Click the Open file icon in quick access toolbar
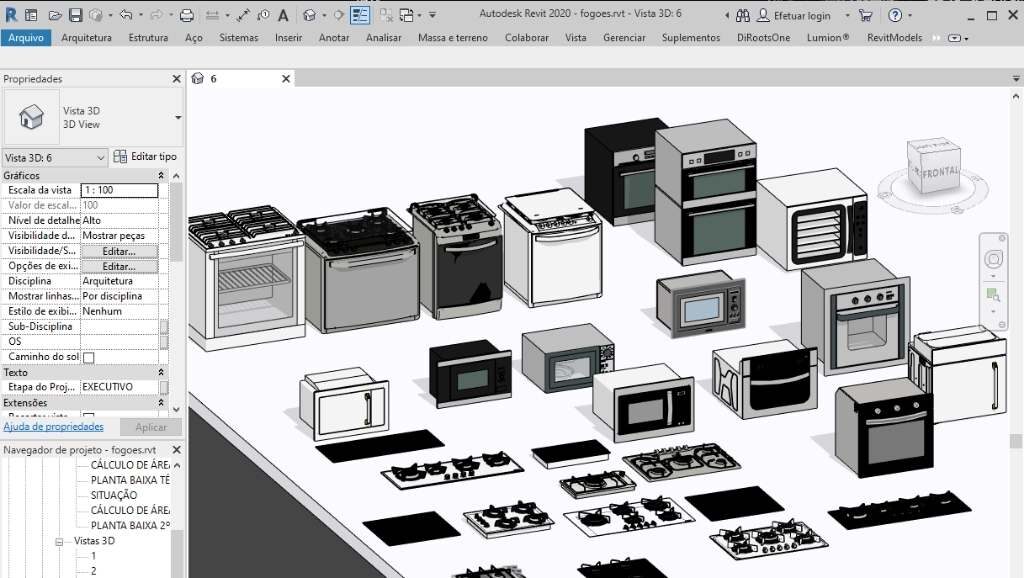This screenshot has width=1024, height=578. (56, 15)
